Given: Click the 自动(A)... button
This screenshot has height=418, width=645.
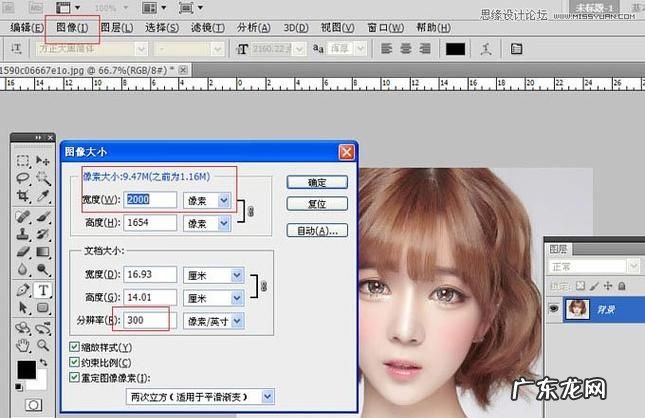Looking at the screenshot, I should pyautogui.click(x=317, y=230).
